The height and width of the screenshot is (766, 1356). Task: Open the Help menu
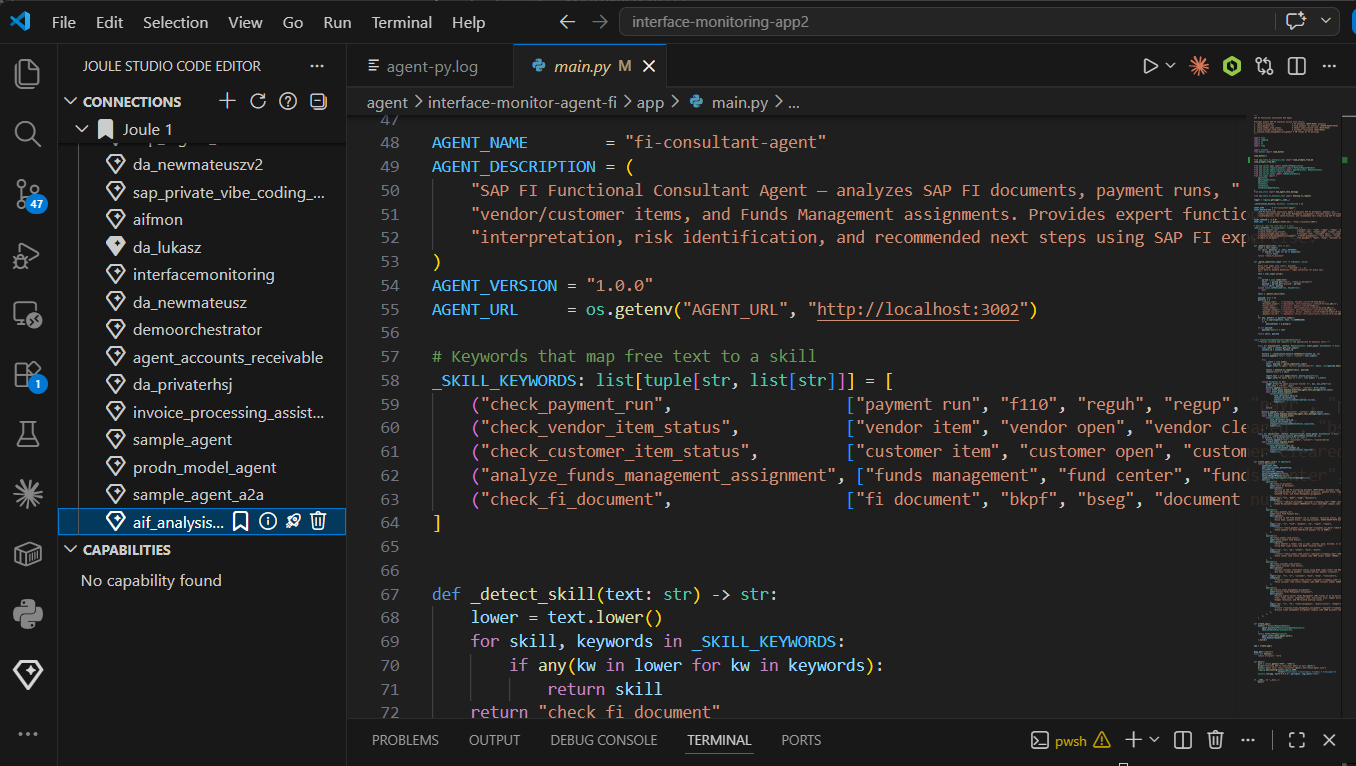coord(468,22)
